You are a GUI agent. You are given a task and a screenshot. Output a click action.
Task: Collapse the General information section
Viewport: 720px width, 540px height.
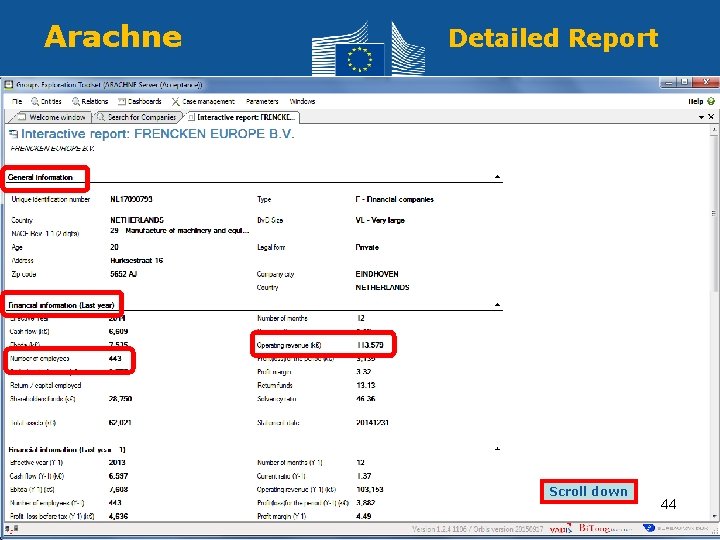pos(497,177)
